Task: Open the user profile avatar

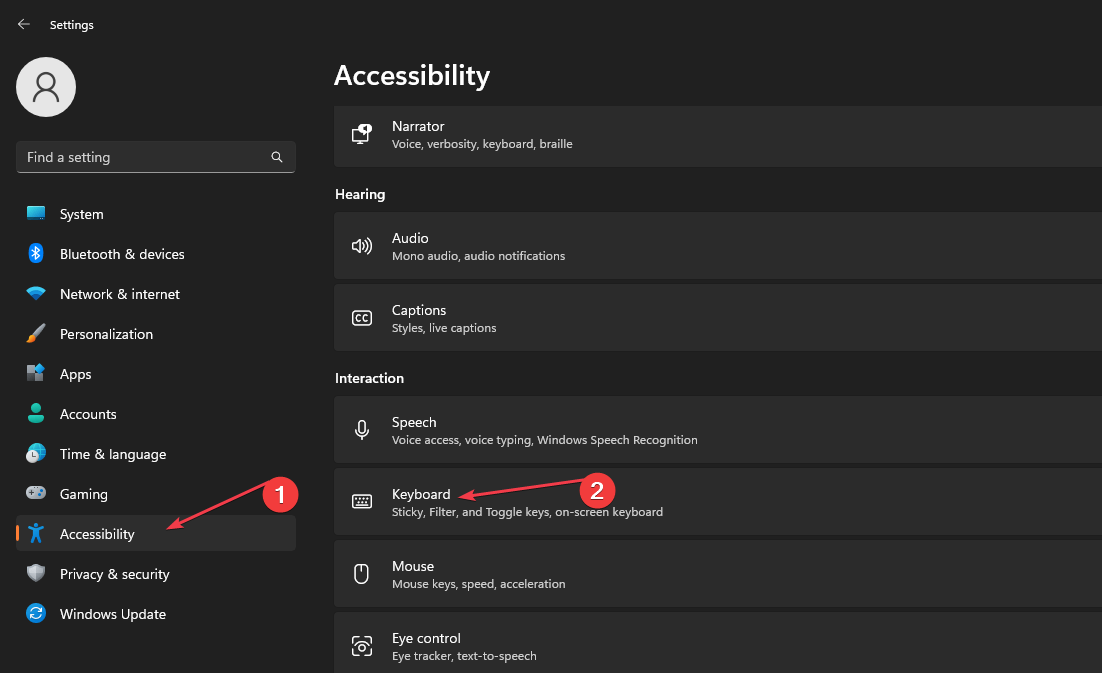Action: point(46,87)
